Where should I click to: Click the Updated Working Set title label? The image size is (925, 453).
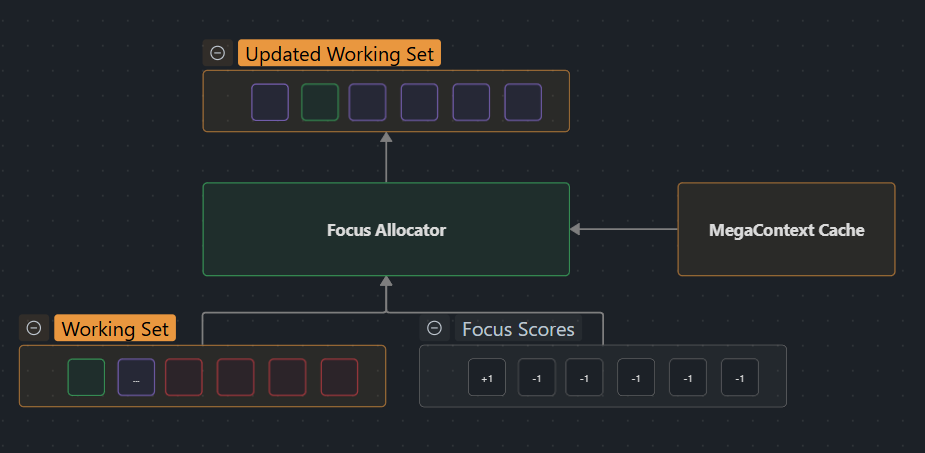(x=339, y=54)
